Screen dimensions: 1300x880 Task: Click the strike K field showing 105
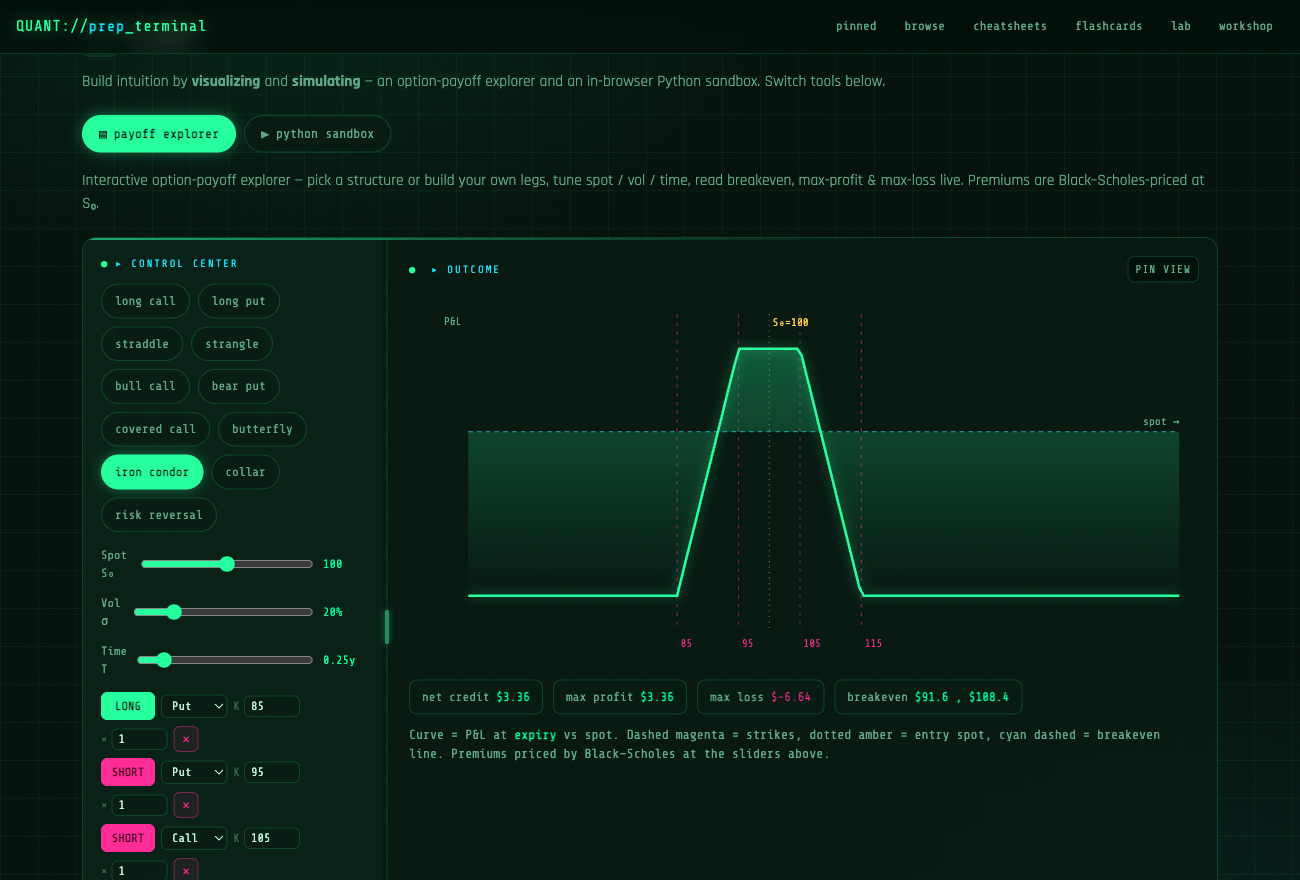point(272,838)
